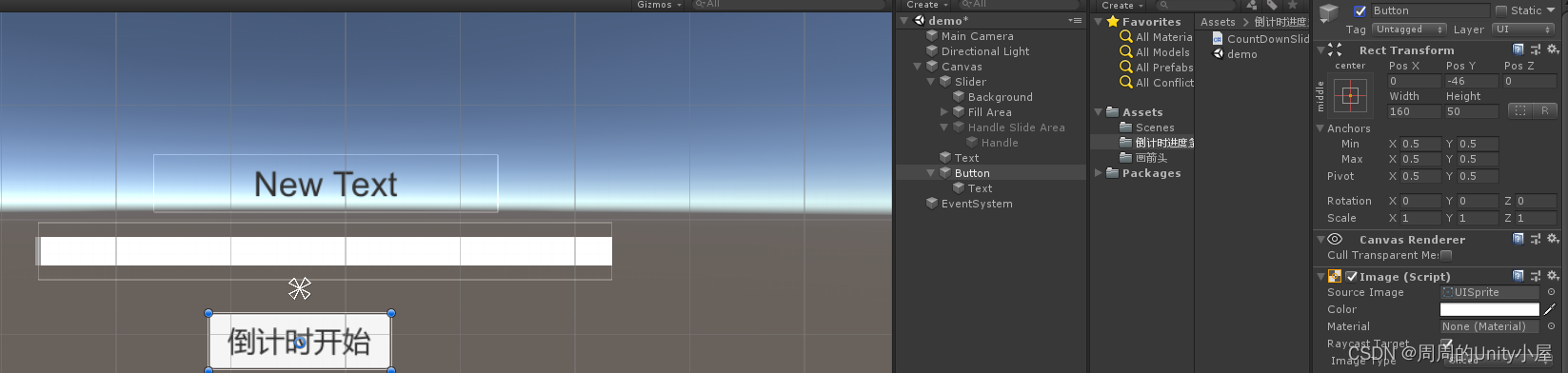Click the Project favorites star icon
Screen dimensions: 1568x373
coord(1293,5)
